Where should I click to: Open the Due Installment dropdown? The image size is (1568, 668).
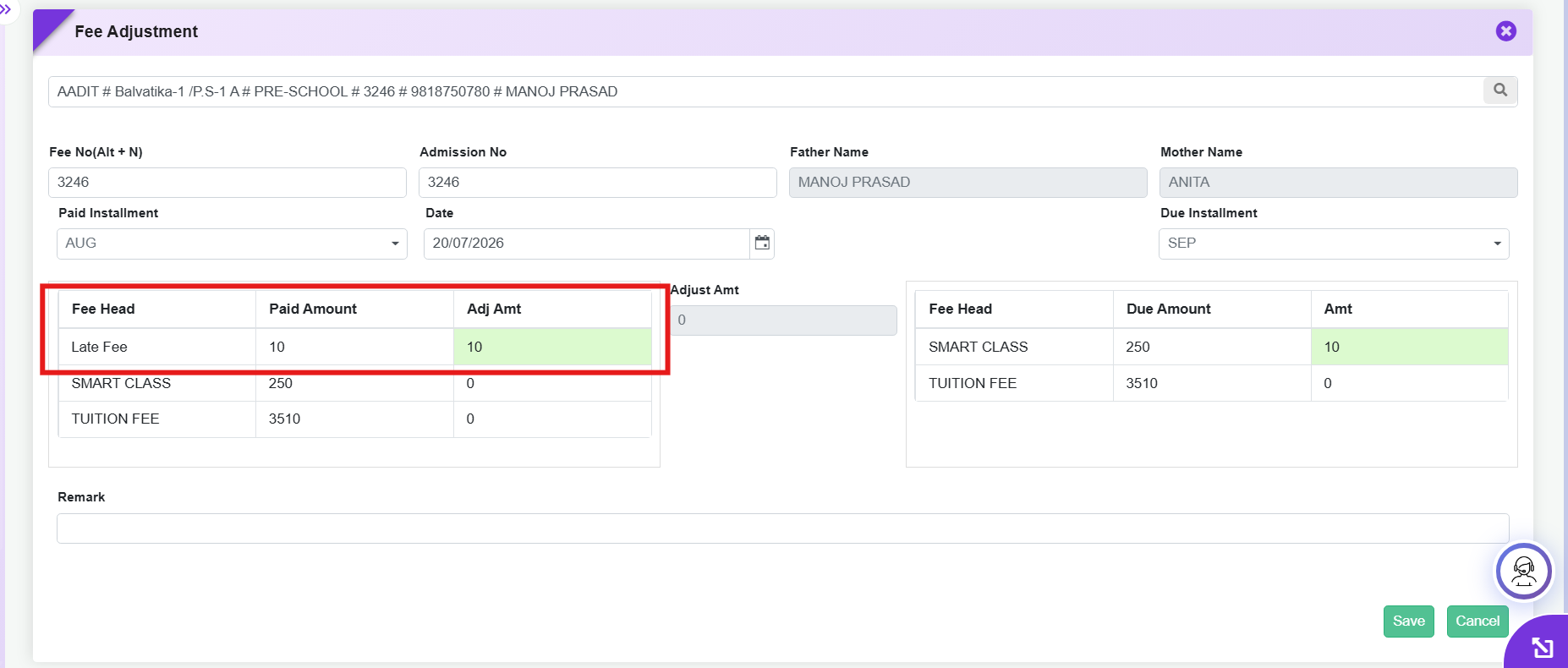(1334, 244)
